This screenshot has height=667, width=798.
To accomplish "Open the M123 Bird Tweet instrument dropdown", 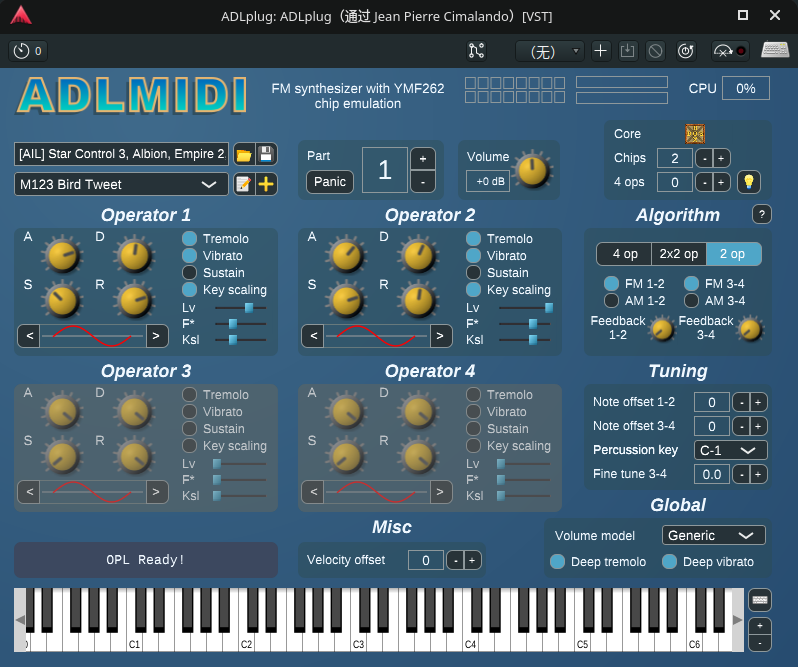I will point(121,184).
